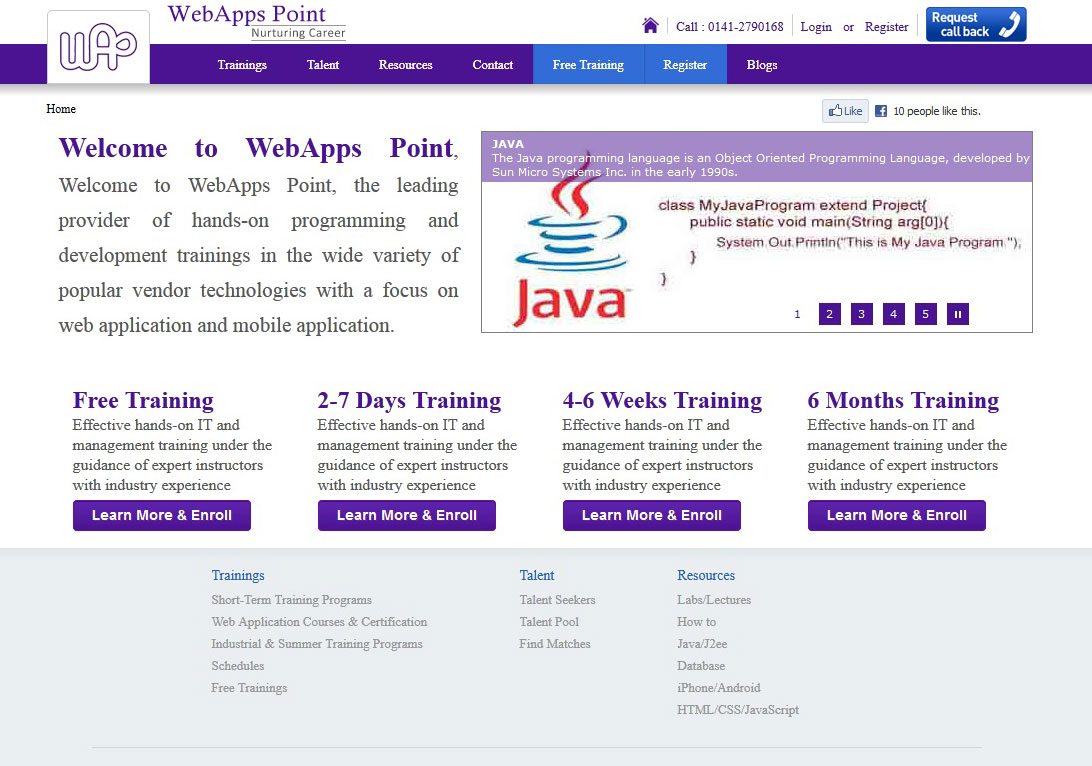Jump to slide 5 in the banner
Screen dimensions: 1092x766
click(x=926, y=314)
